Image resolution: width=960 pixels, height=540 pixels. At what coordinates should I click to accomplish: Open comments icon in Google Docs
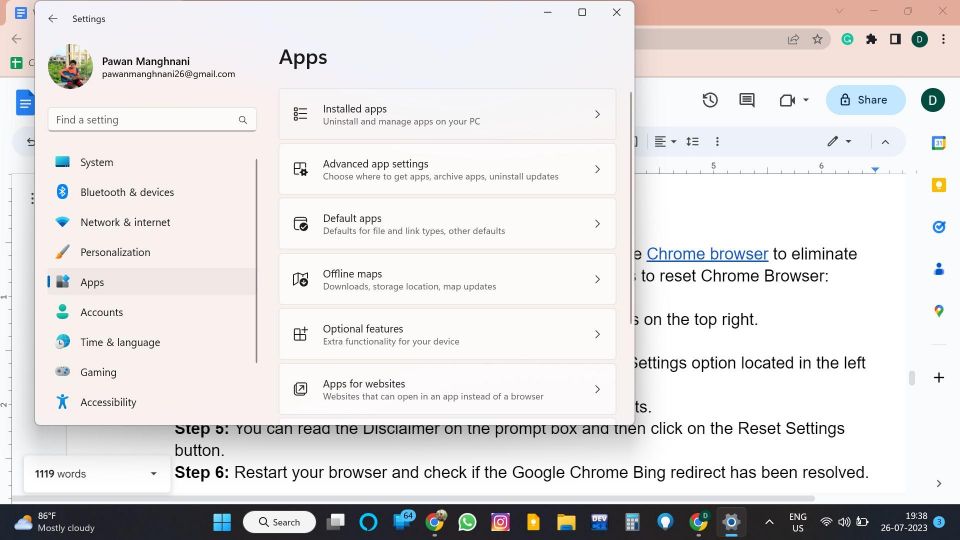click(747, 100)
